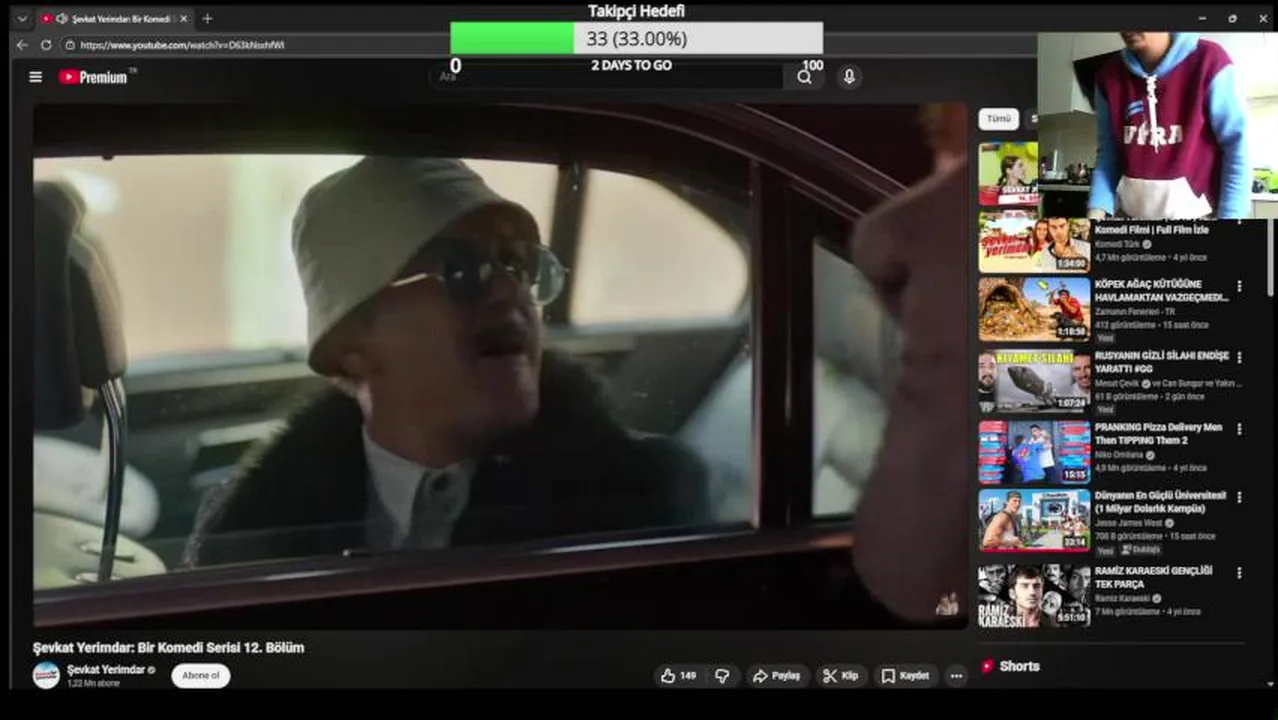The image size is (1278, 720).
Task: Open PRANKING Pizza Delivery Men thumbnail
Action: coord(1034,452)
